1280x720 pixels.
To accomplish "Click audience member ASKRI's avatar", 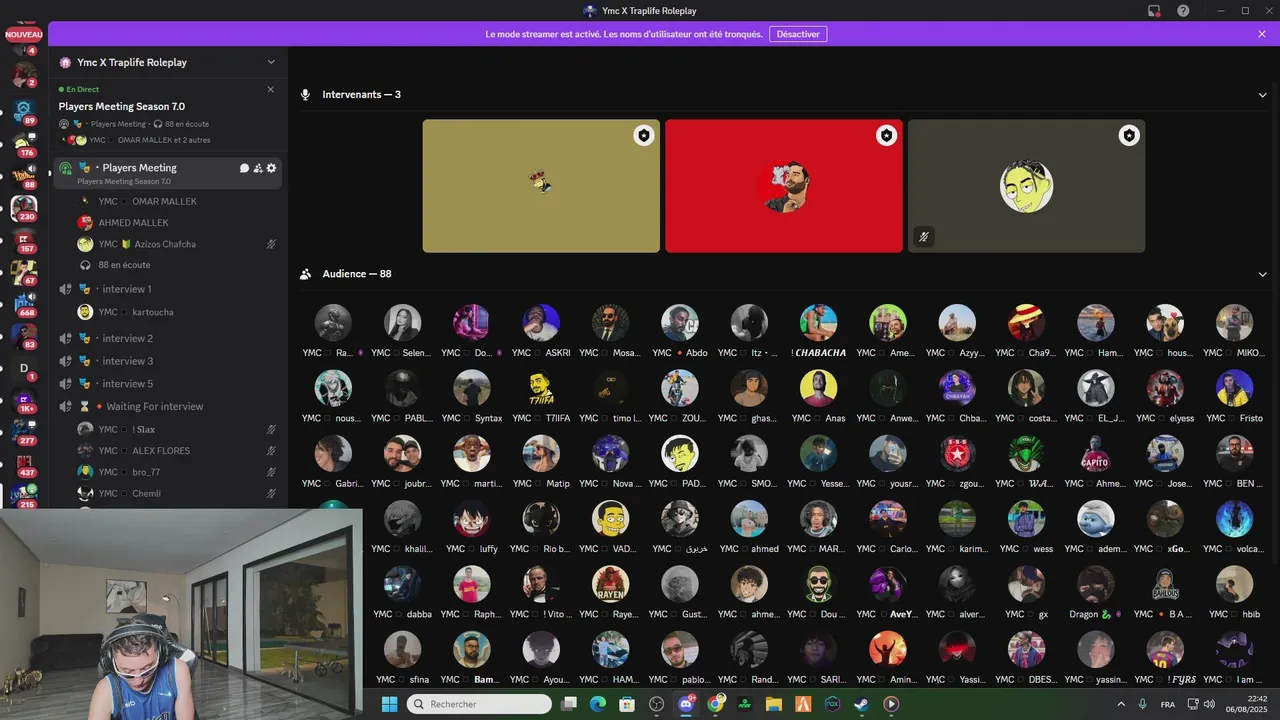I will (541, 323).
